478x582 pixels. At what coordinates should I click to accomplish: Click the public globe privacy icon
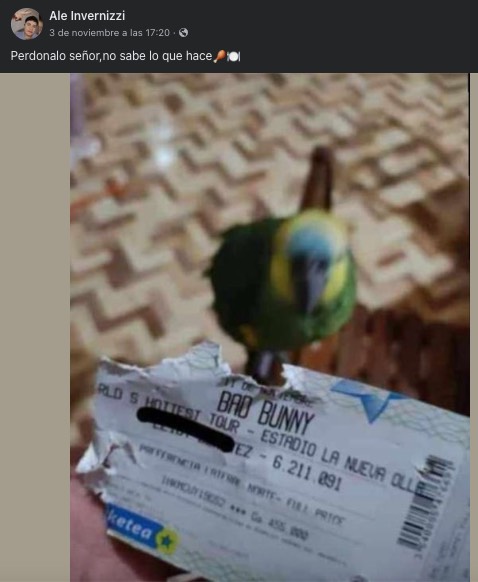[x=183, y=33]
